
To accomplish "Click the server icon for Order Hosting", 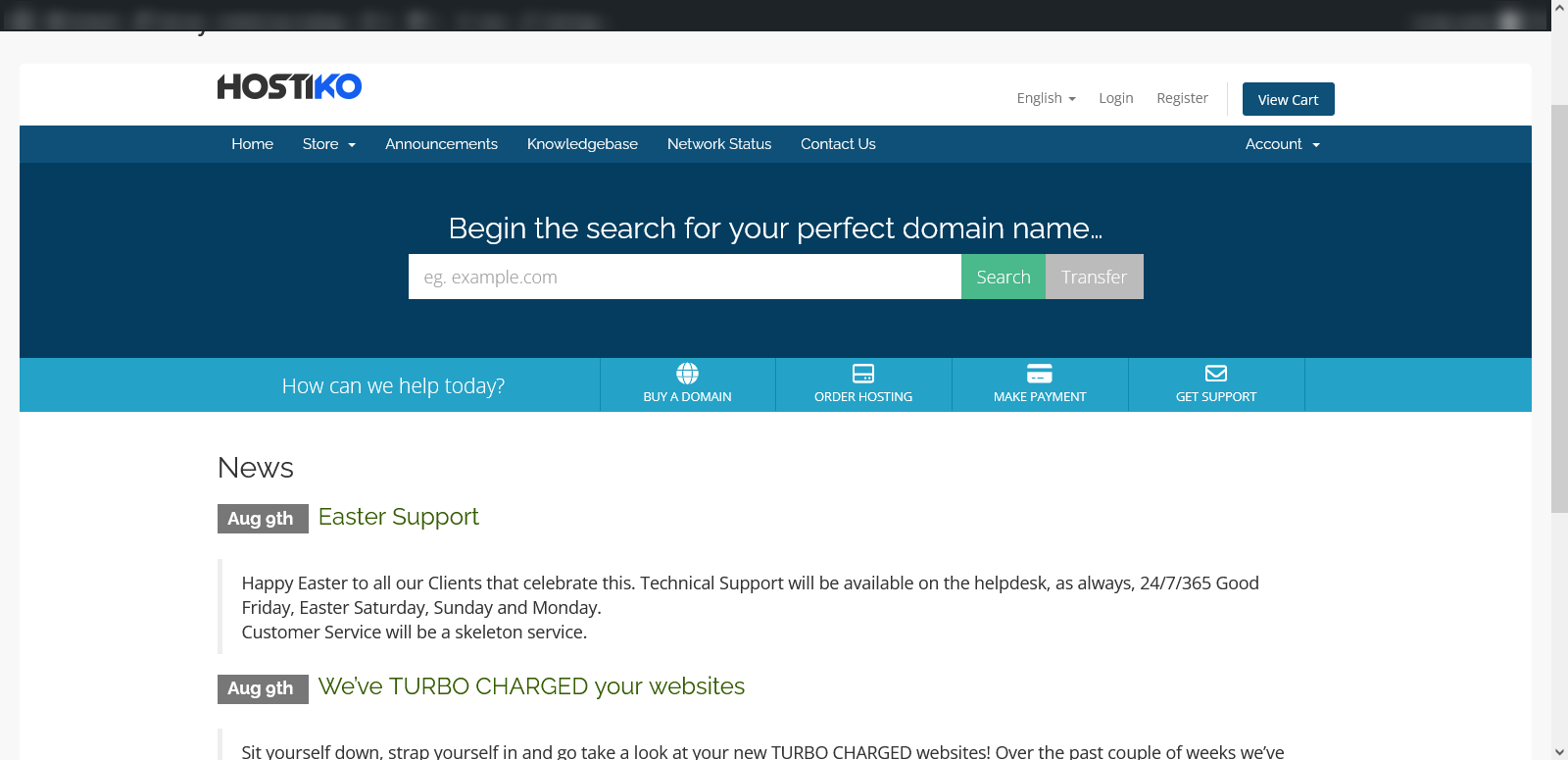I will tap(863, 374).
